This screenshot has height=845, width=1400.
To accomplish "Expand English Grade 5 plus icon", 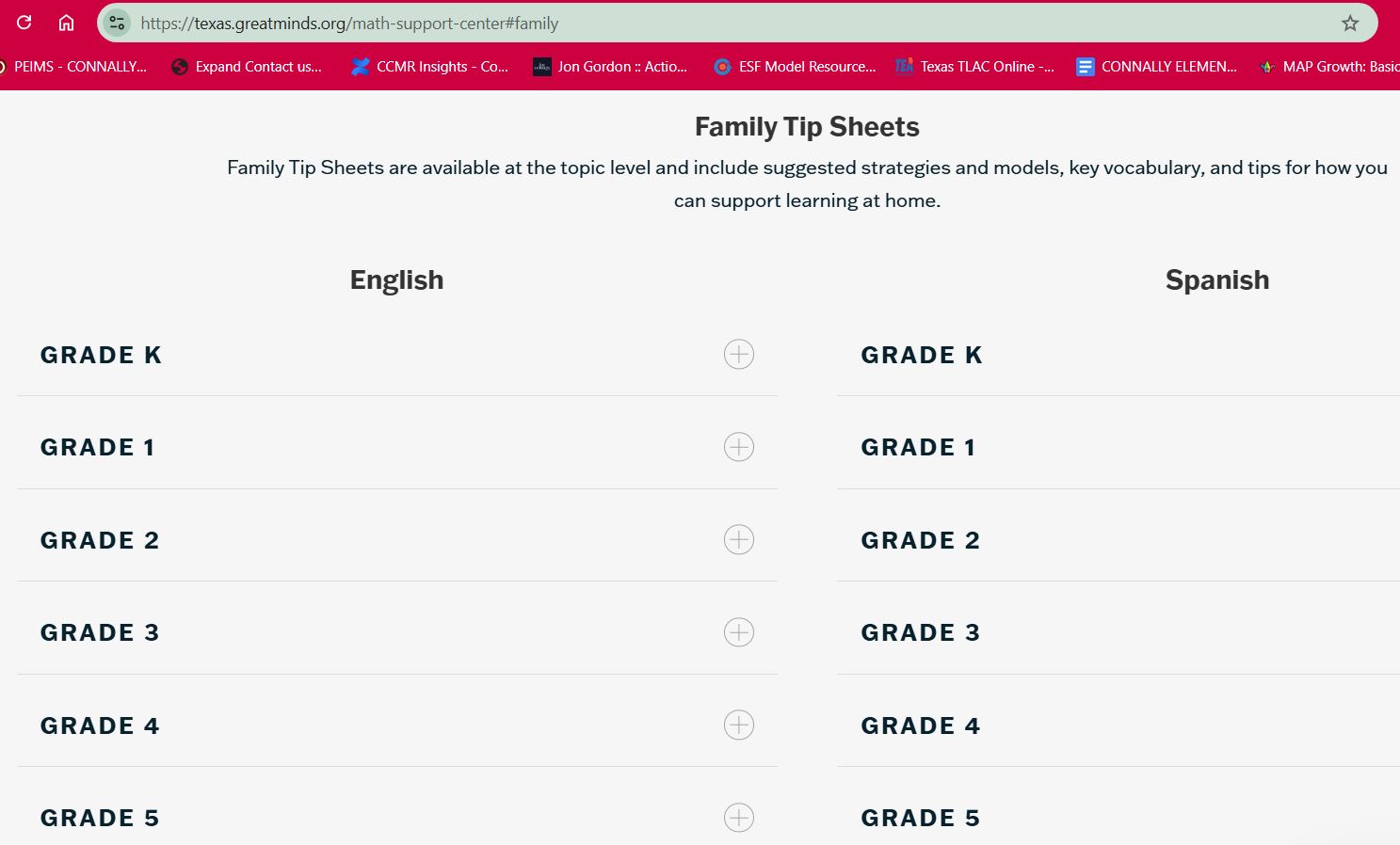I will click(739, 818).
